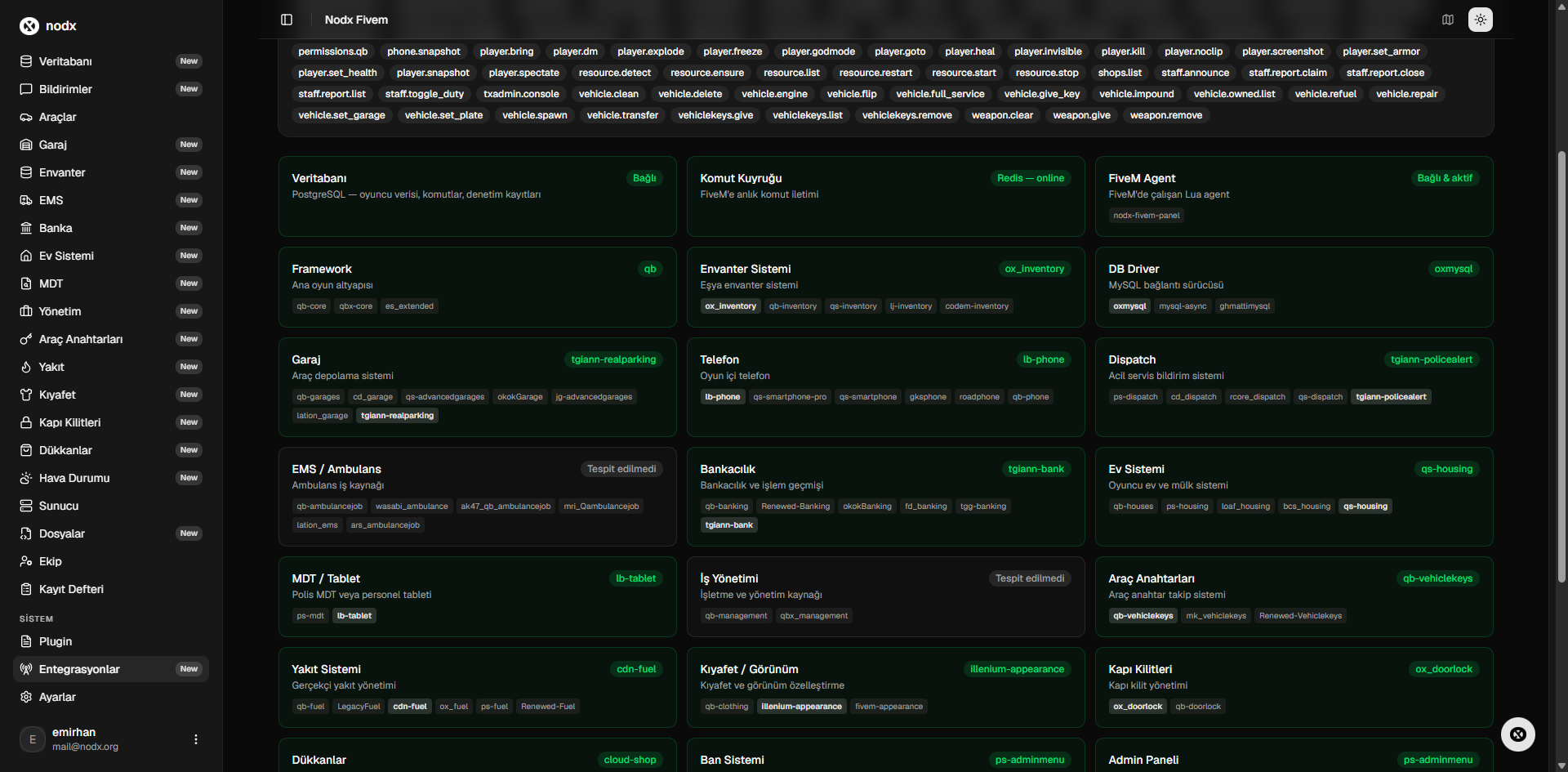Choose ps-dispatch chip in Dispatch card
This screenshot has height=772, width=1568.
click(x=1135, y=397)
